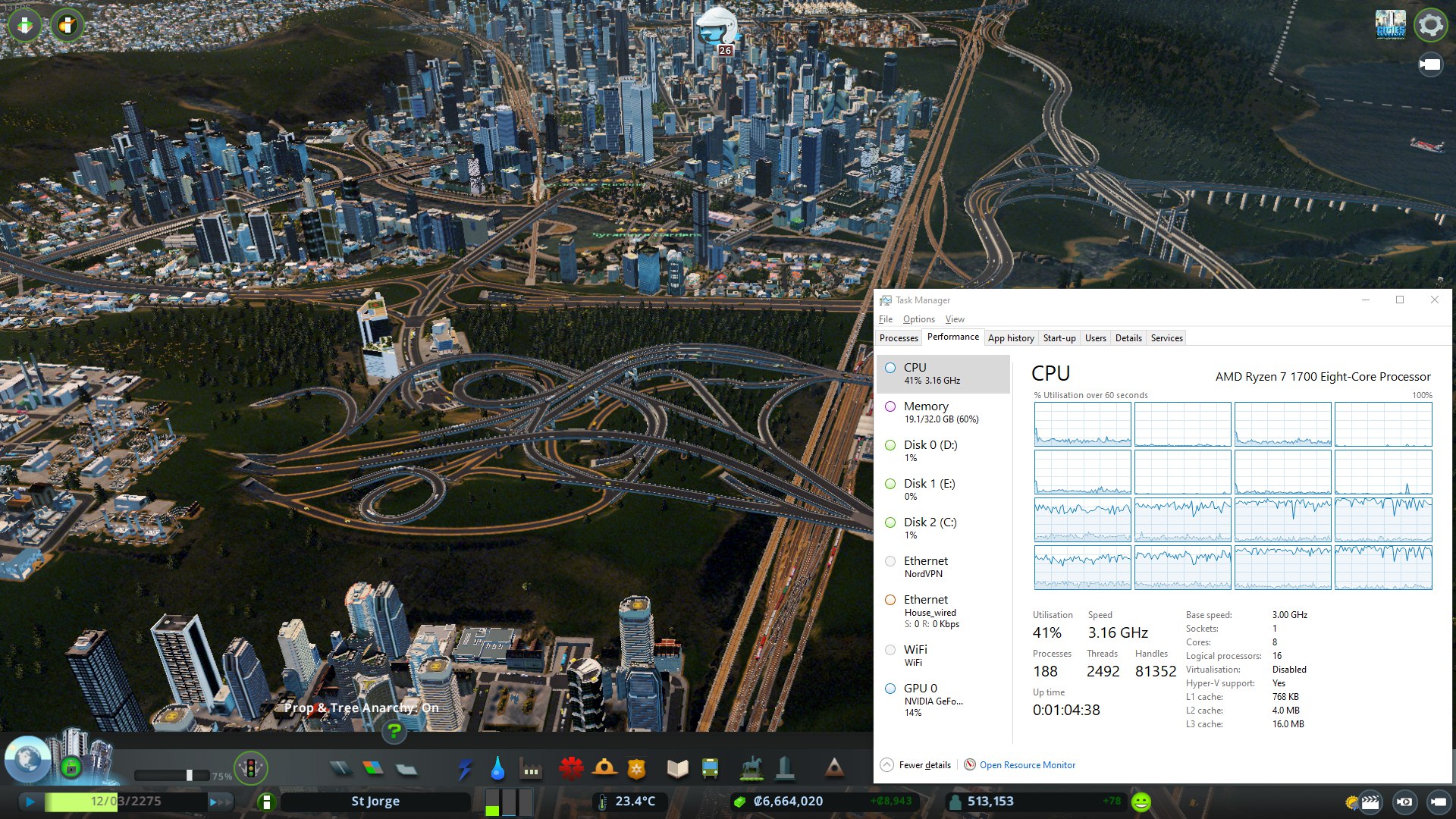Adjust the 75% slider handle
The width and height of the screenshot is (1456, 819).
click(x=190, y=775)
